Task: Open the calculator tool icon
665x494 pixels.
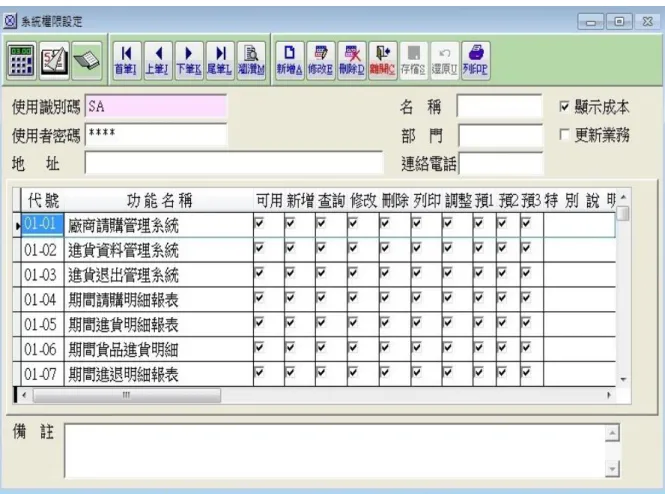Action: pyautogui.click(x=21, y=61)
